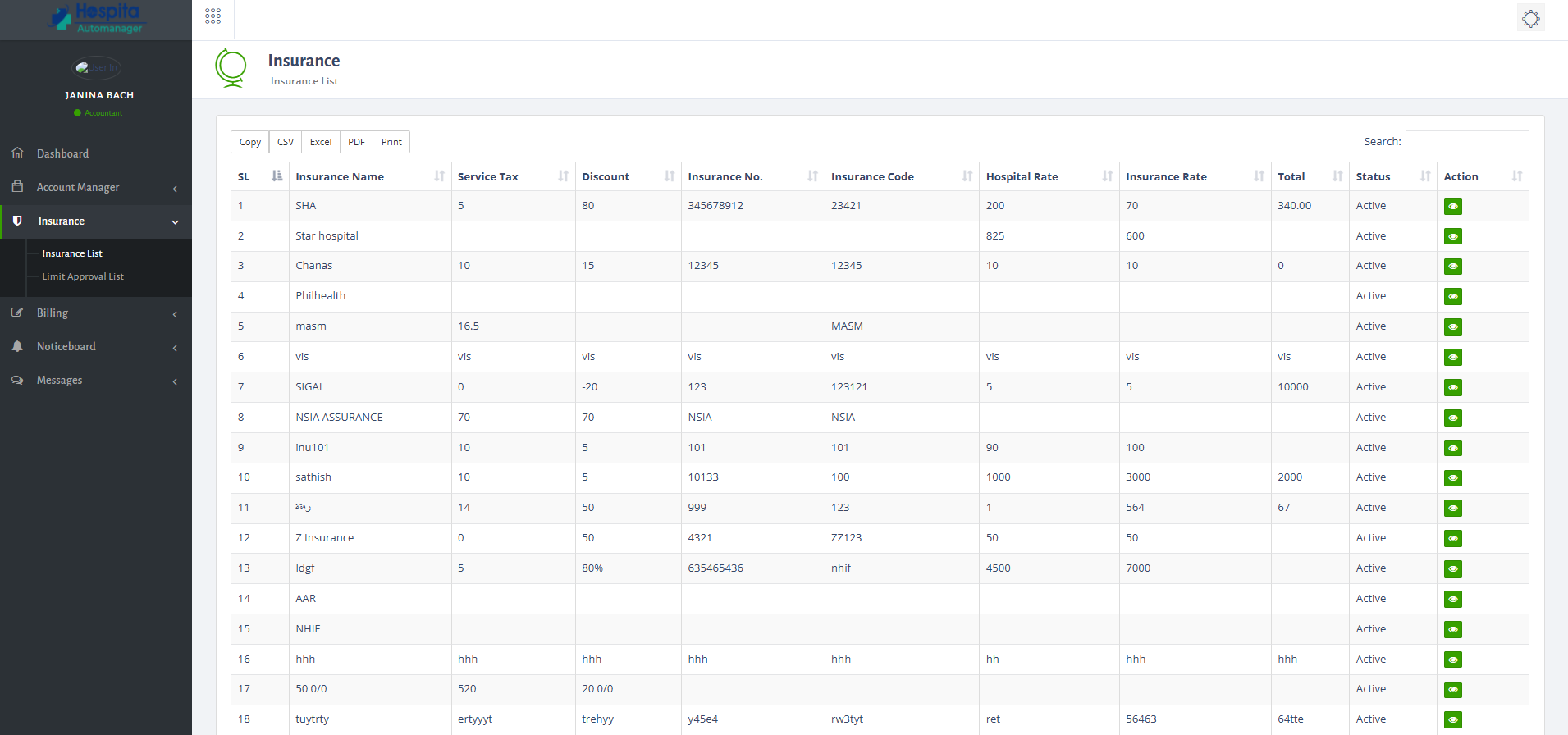View details for SIGAL insurance
Viewport: 1568px width, 735px height.
(1453, 387)
